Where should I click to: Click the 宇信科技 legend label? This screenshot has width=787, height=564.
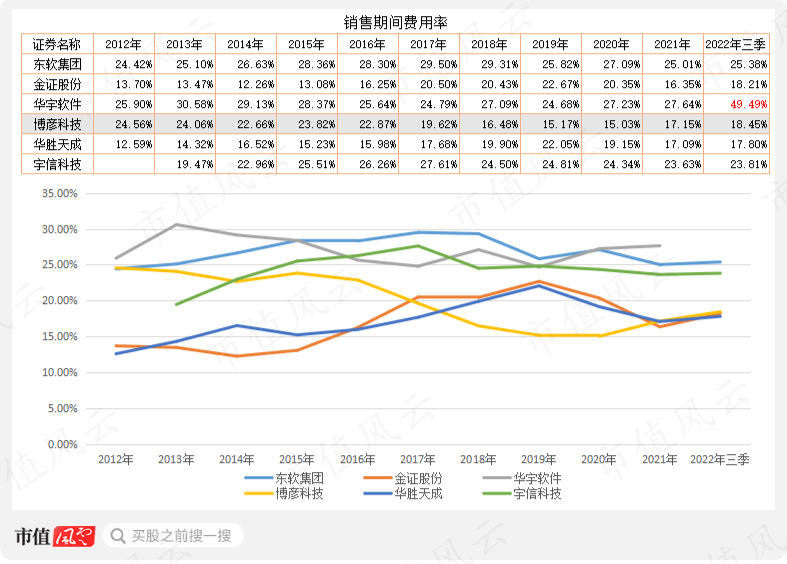point(537,494)
